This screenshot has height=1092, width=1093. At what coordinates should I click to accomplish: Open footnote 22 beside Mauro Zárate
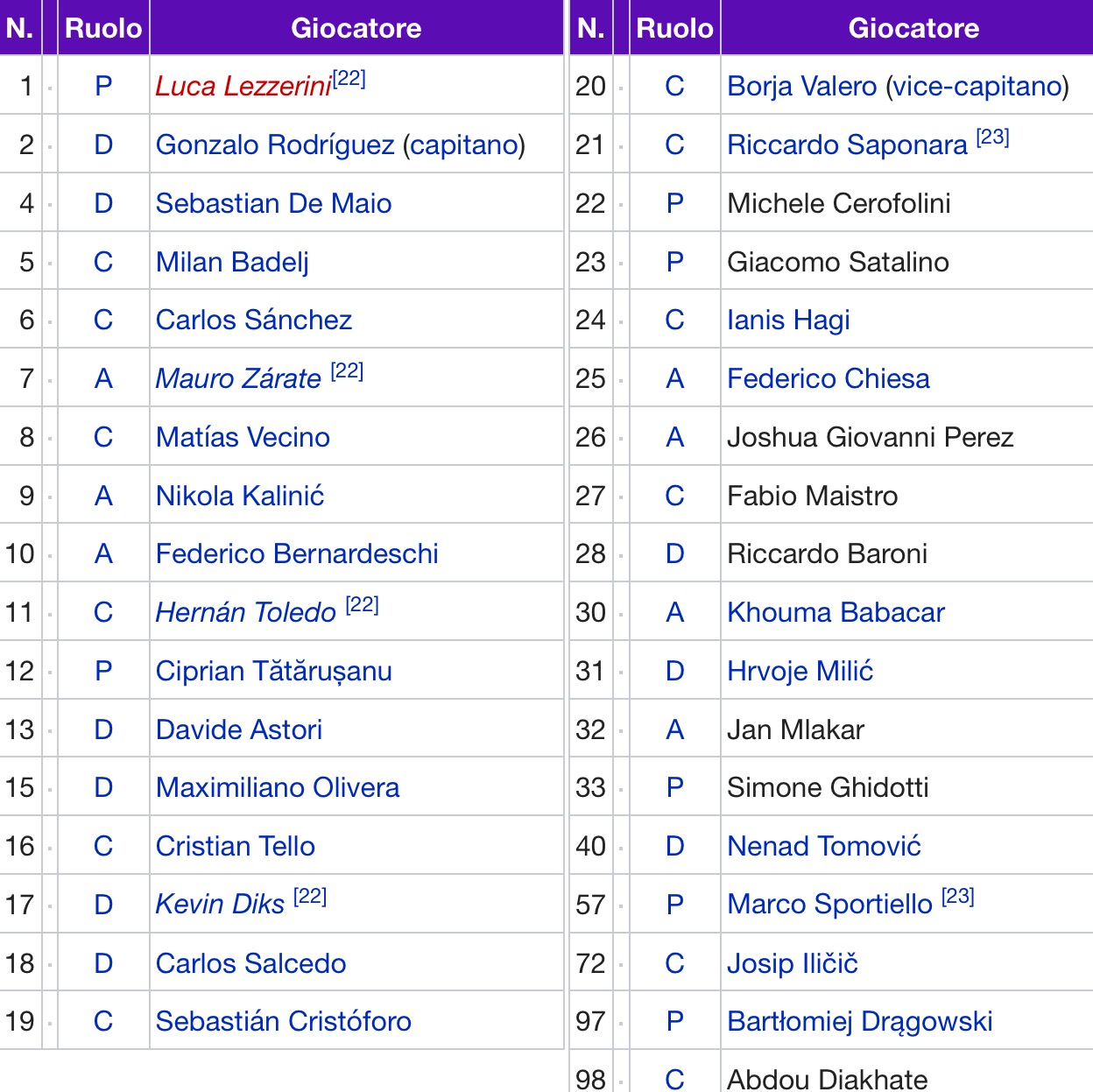pyautogui.click(x=347, y=371)
